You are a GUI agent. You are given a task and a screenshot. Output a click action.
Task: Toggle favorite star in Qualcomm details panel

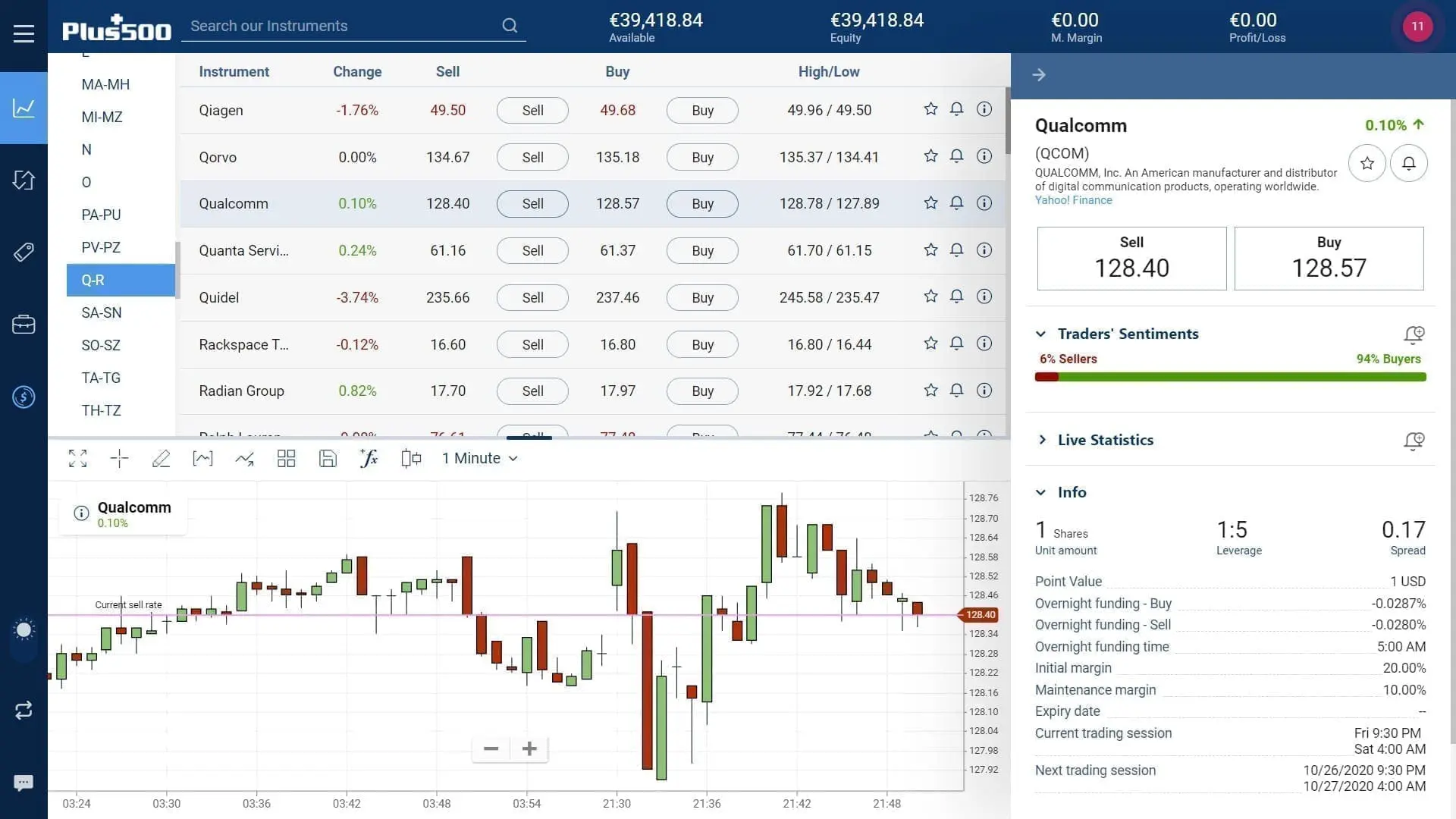pos(1367,163)
